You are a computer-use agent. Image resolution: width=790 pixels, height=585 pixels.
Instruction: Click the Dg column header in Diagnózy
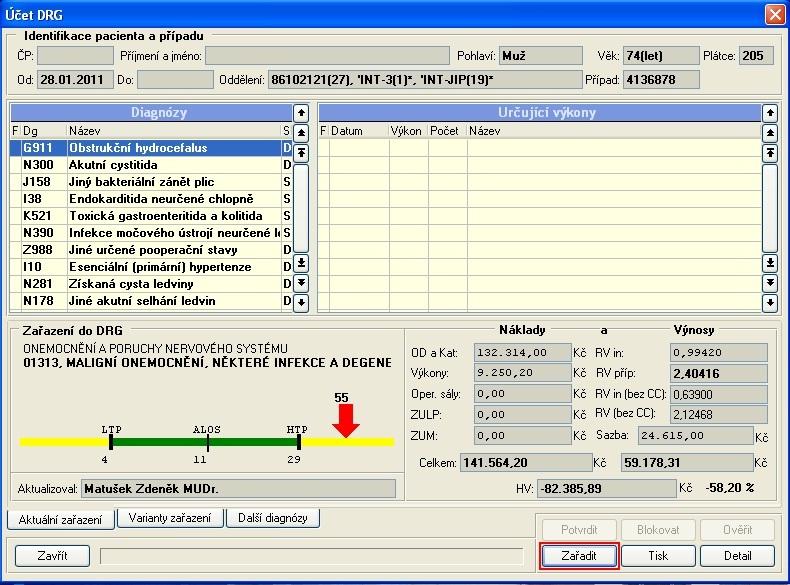[44, 131]
